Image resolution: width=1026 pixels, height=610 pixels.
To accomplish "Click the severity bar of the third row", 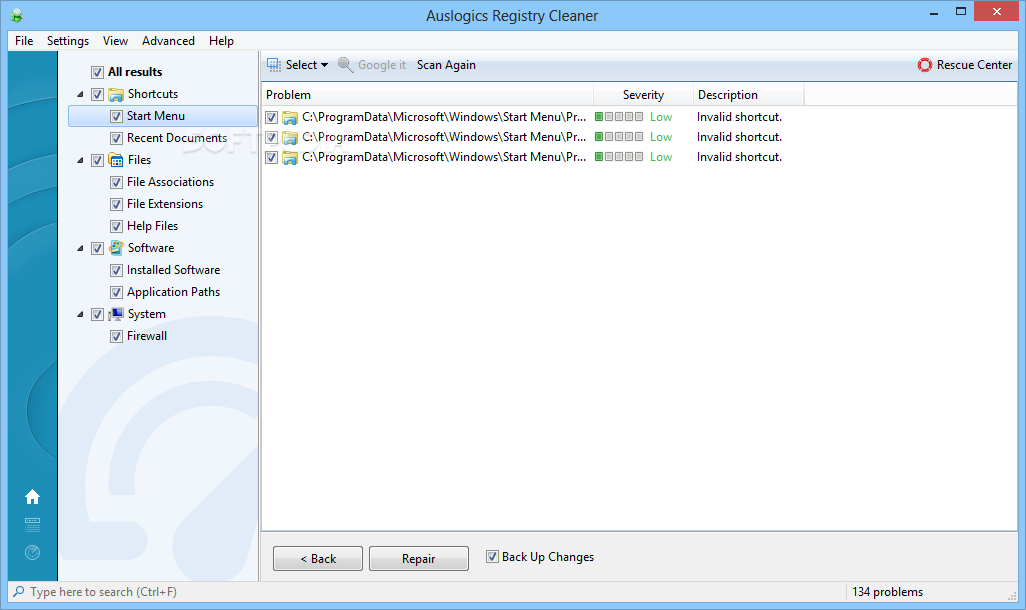I will (619, 157).
